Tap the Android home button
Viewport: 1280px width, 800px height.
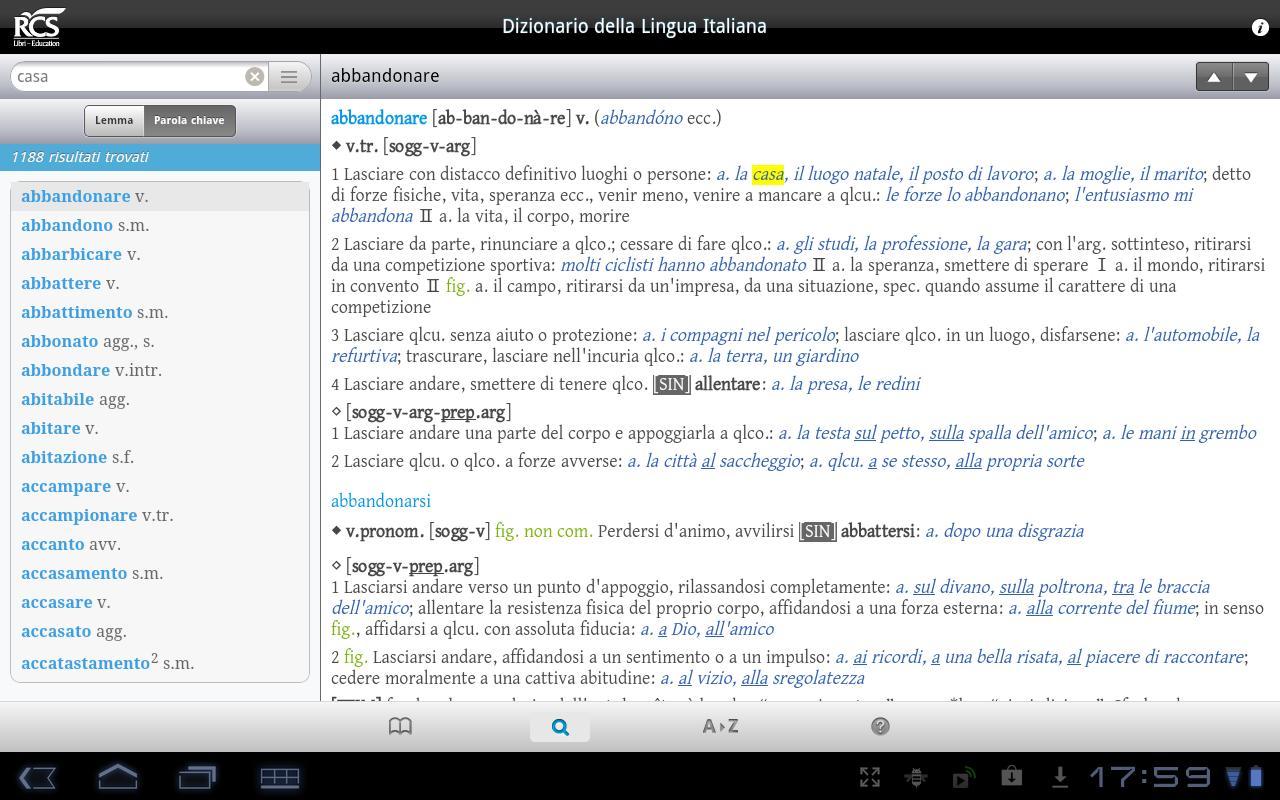117,777
